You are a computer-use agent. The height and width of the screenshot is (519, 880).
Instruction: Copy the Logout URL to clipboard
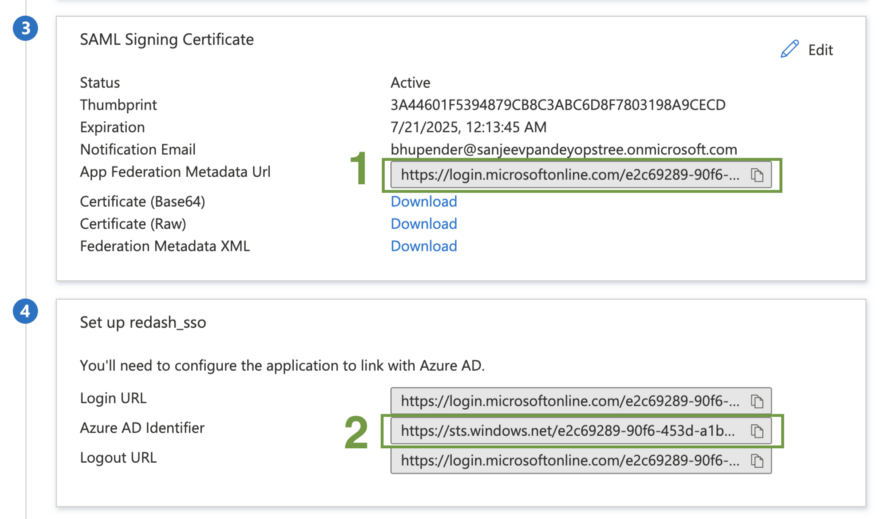coord(758,461)
